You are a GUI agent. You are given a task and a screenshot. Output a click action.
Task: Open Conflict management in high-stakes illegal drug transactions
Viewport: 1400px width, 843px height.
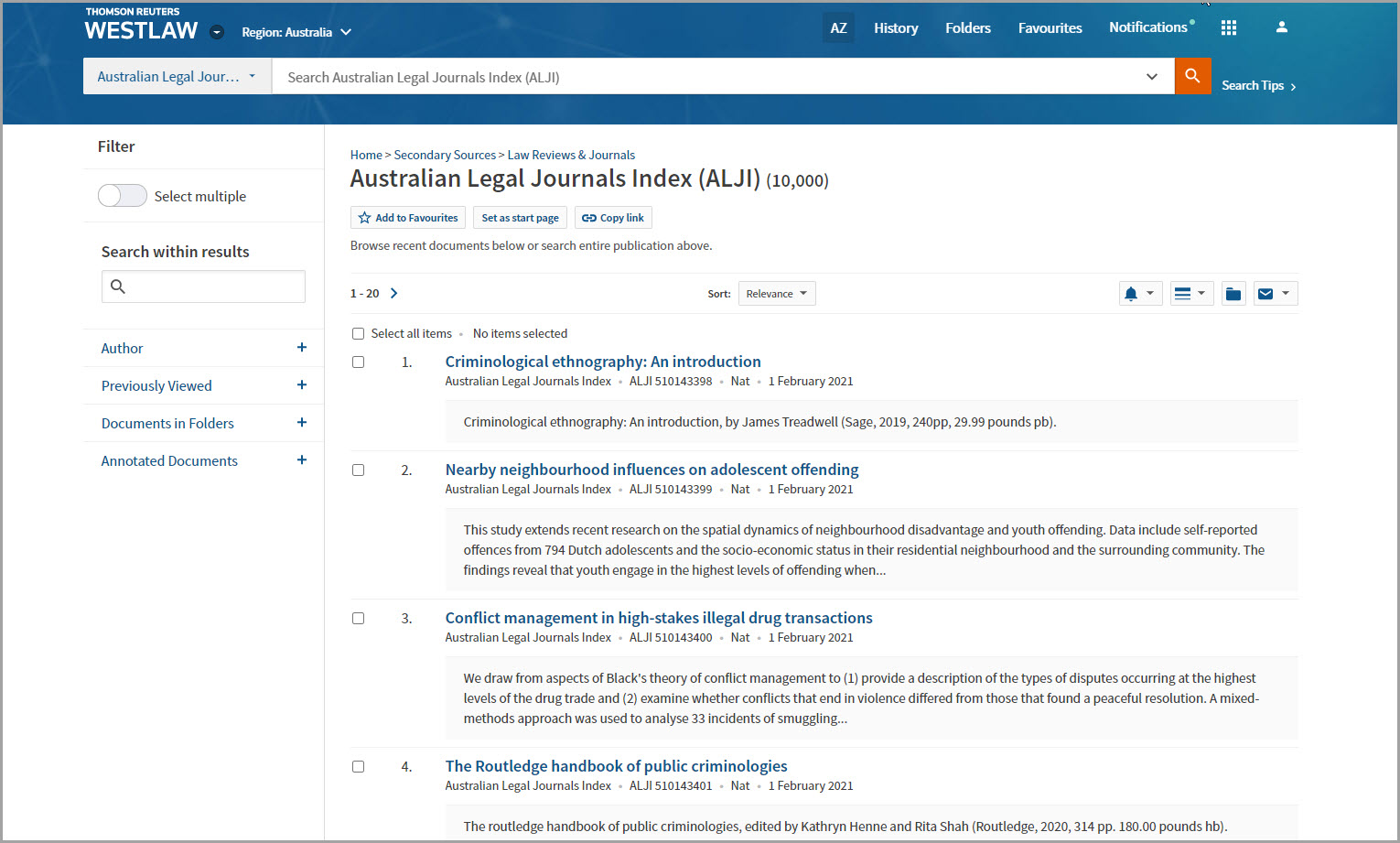click(x=659, y=618)
